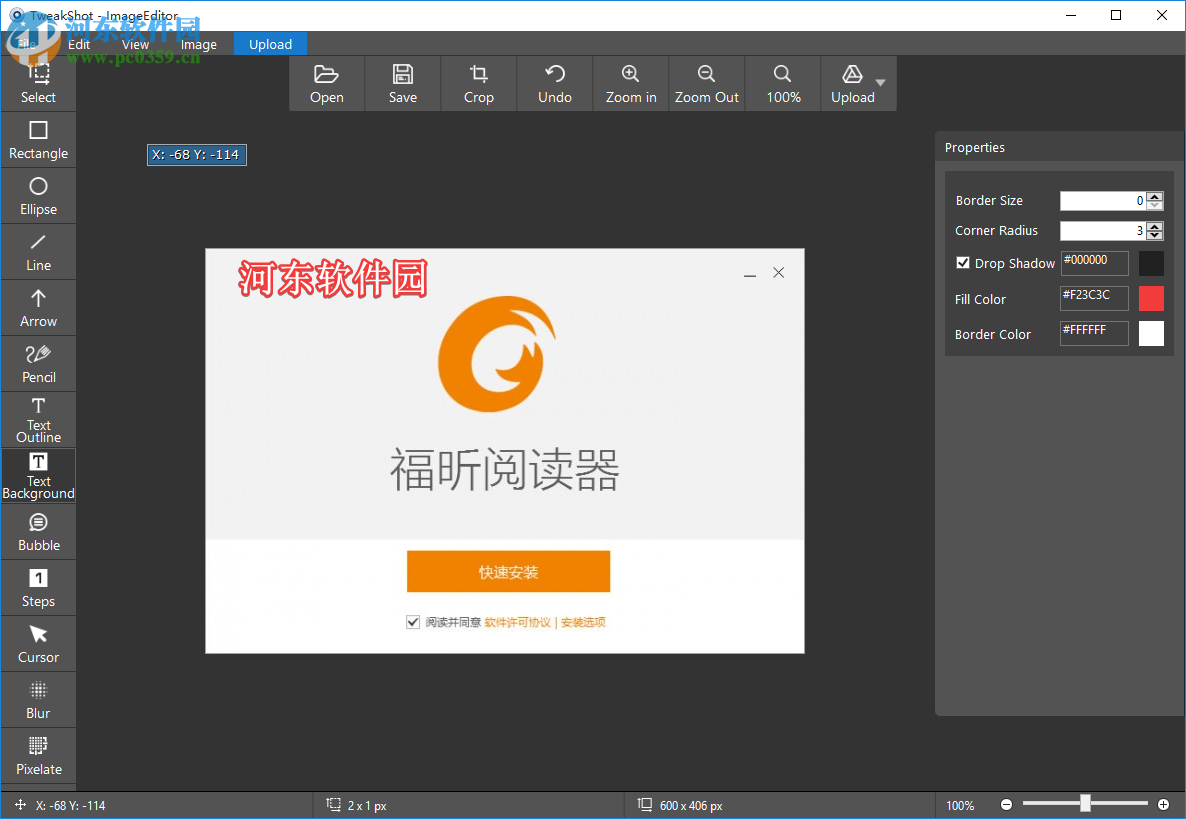Image resolution: width=1186 pixels, height=819 pixels.
Task: Click the blue Upload button
Action: [x=269, y=44]
